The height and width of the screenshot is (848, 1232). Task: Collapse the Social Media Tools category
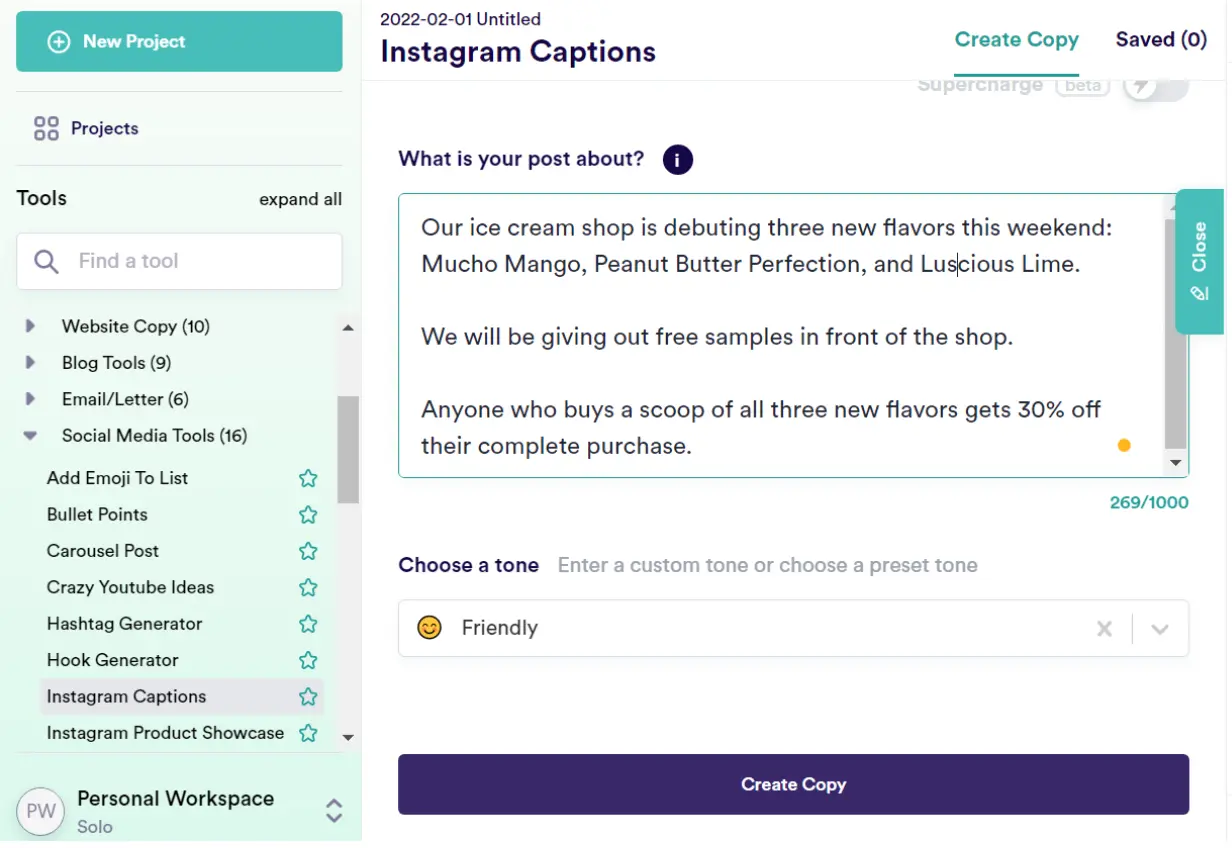coord(30,436)
